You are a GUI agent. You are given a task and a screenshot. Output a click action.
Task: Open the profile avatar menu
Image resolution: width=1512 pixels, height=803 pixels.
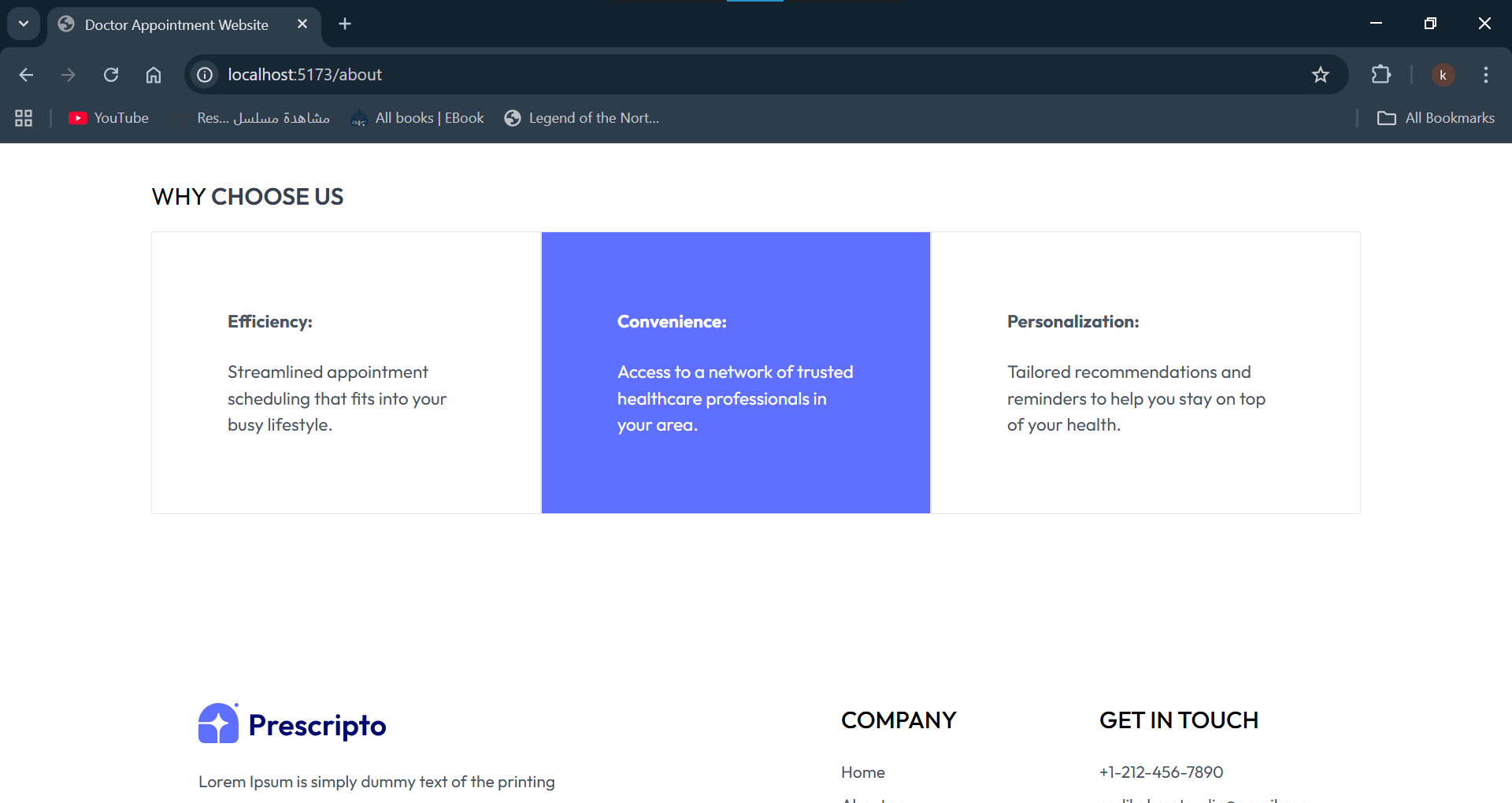point(1443,75)
